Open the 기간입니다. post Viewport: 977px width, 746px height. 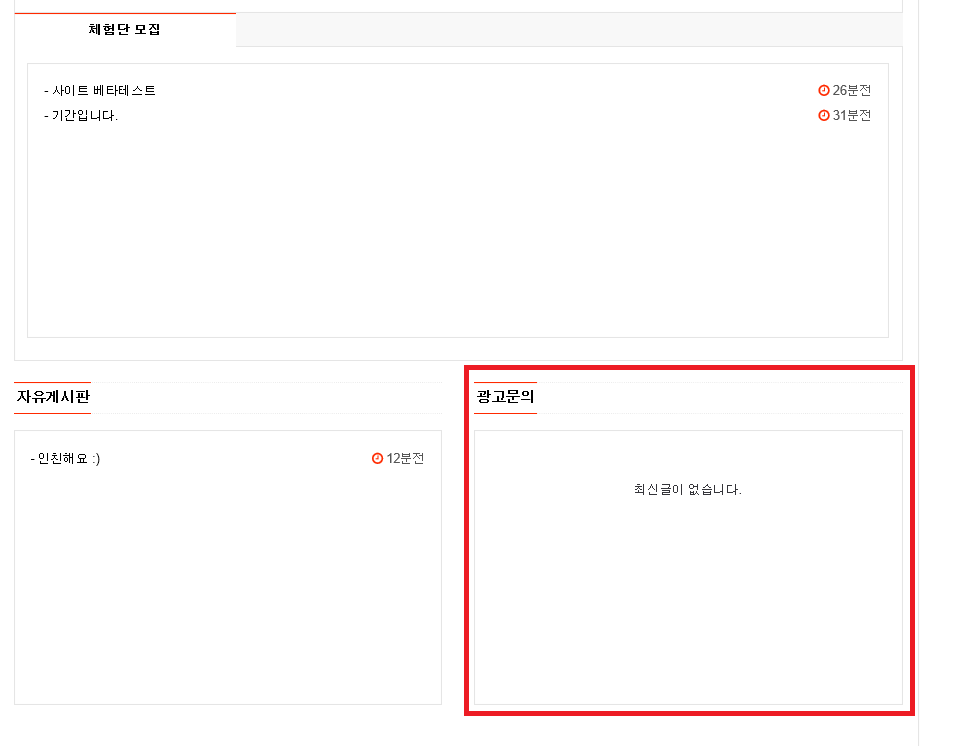coord(85,116)
